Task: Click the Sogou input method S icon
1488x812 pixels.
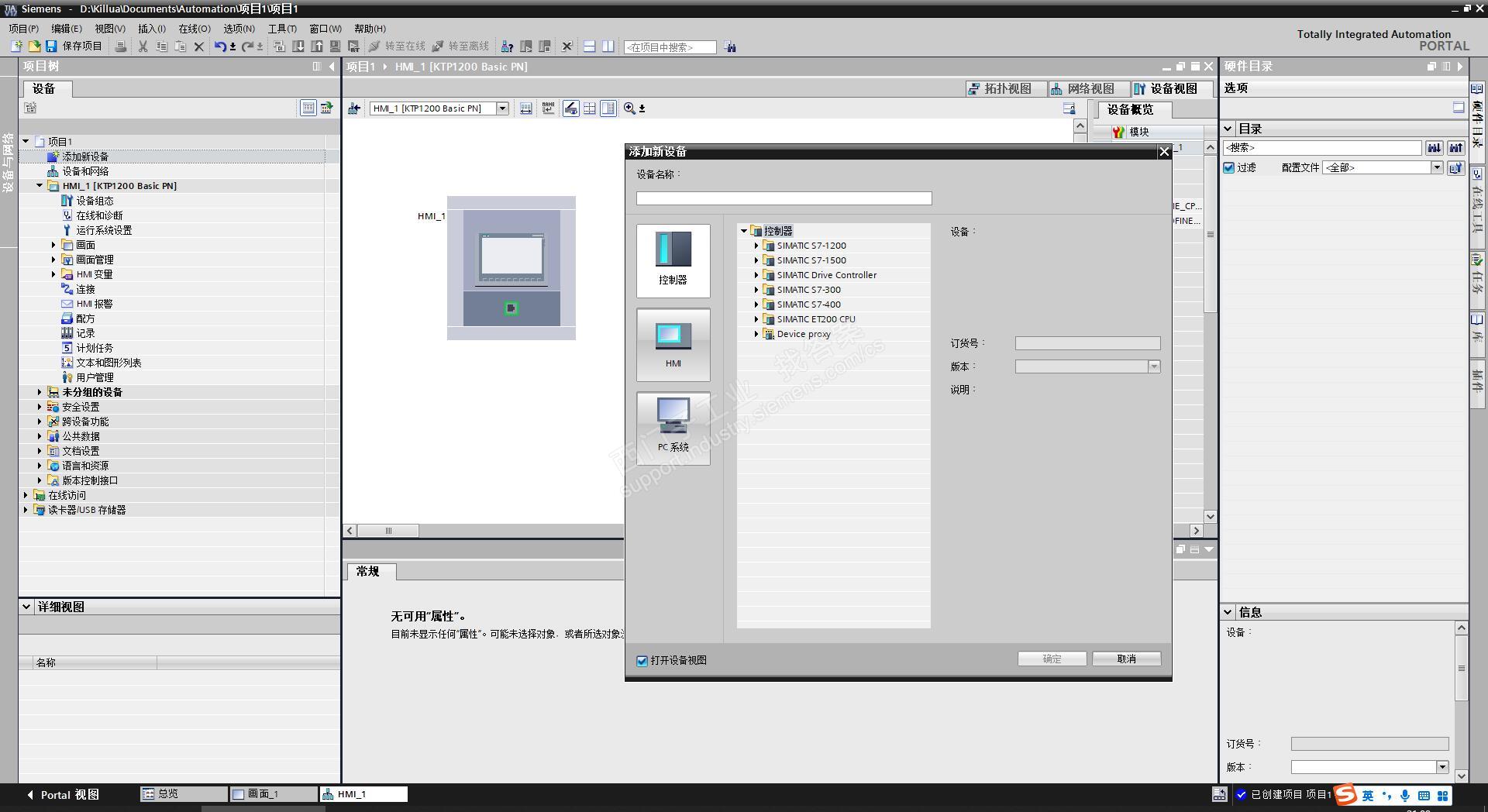Action: click(1346, 795)
